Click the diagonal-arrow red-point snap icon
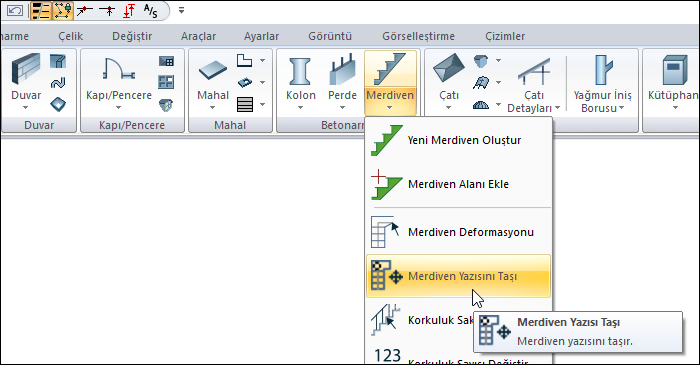The width and height of the screenshot is (700, 365). [84, 11]
